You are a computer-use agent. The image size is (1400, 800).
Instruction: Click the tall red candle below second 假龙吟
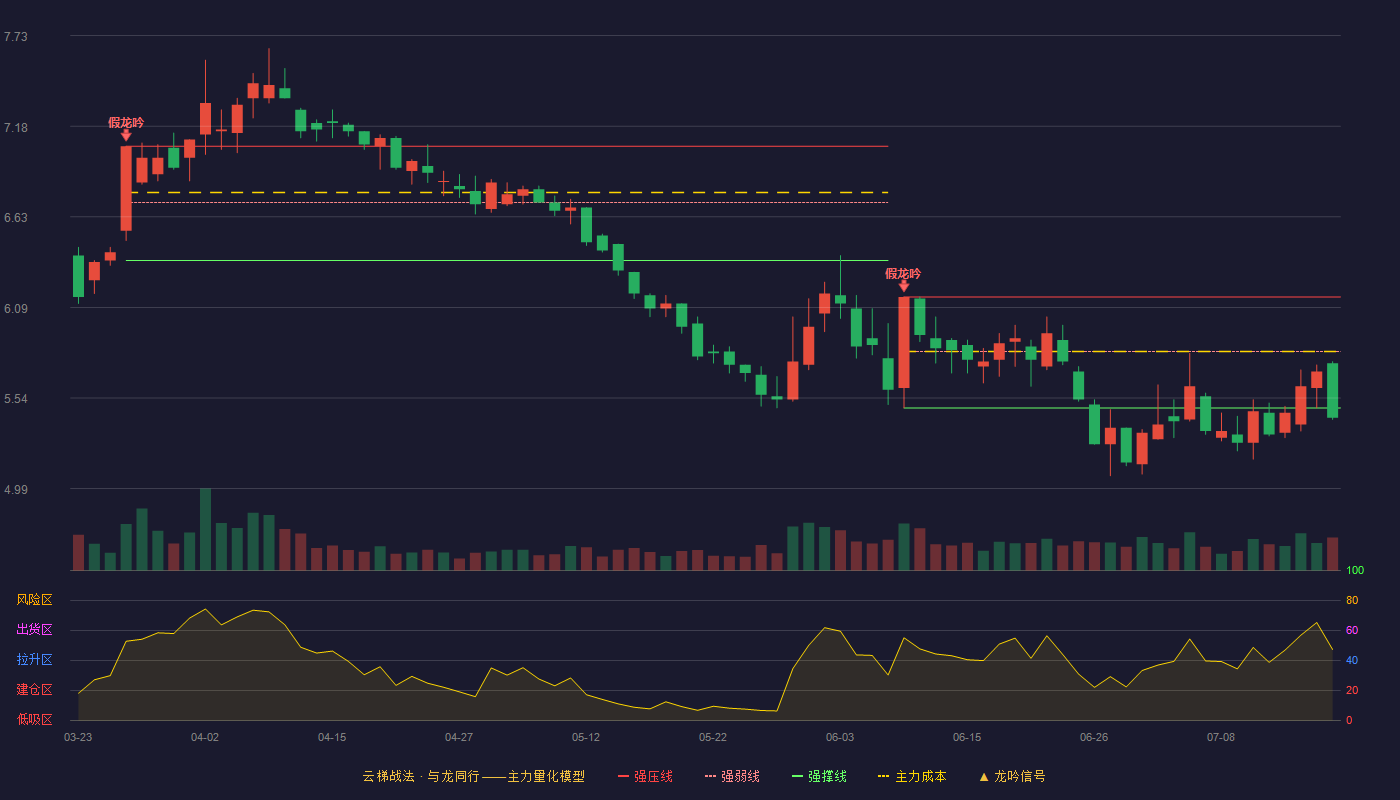(x=904, y=342)
